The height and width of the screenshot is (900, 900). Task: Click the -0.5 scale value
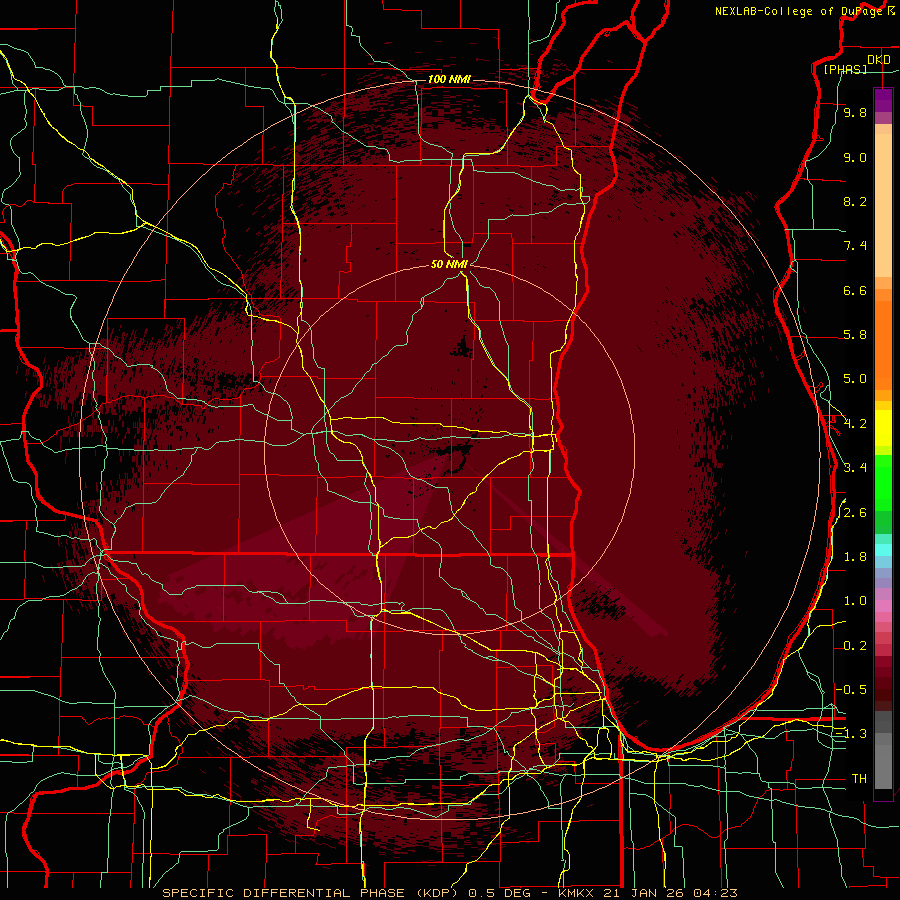851,690
